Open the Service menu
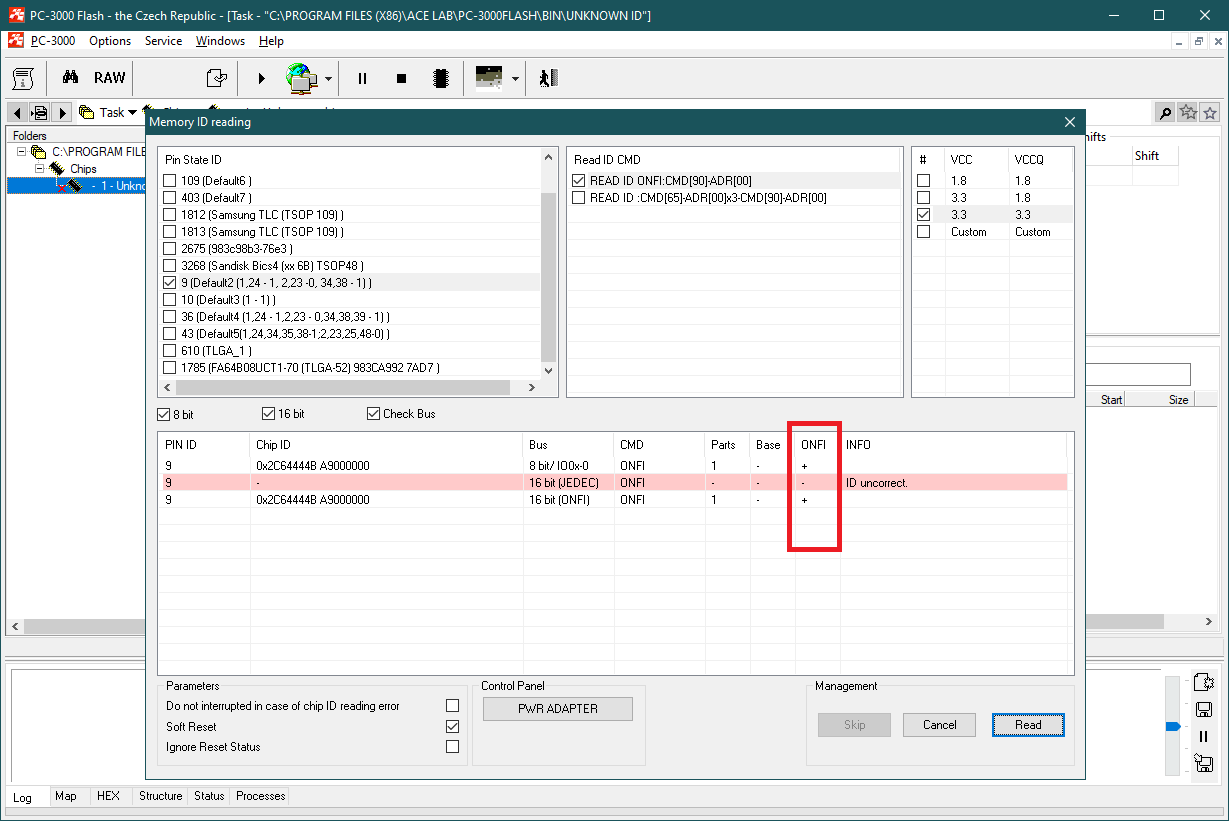Viewport: 1229px width, 821px height. 163,41
